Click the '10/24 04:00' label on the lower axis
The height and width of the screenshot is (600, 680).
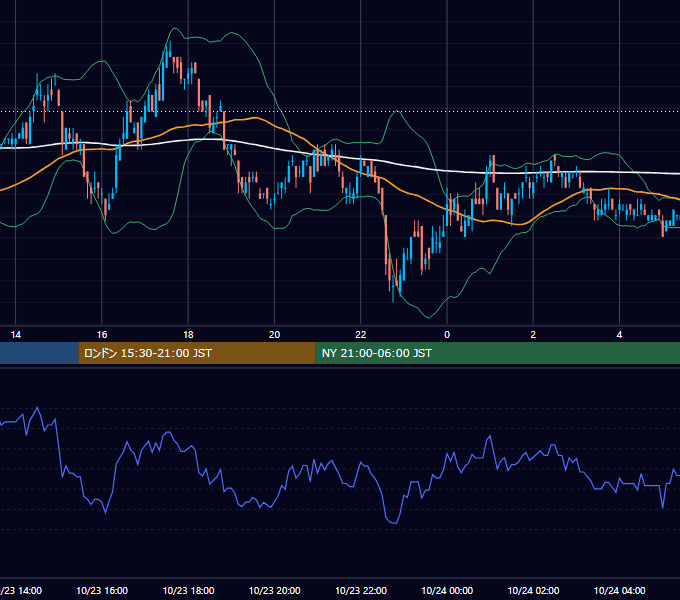click(619, 590)
